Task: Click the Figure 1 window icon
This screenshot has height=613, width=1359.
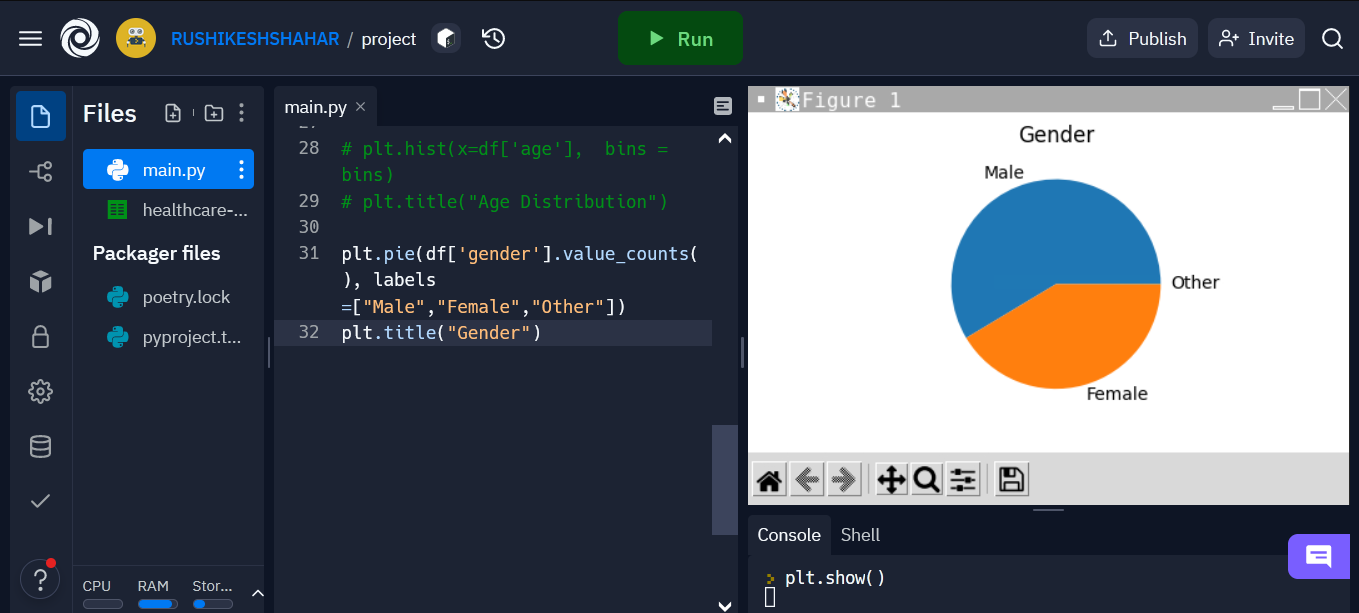Action: click(x=788, y=99)
